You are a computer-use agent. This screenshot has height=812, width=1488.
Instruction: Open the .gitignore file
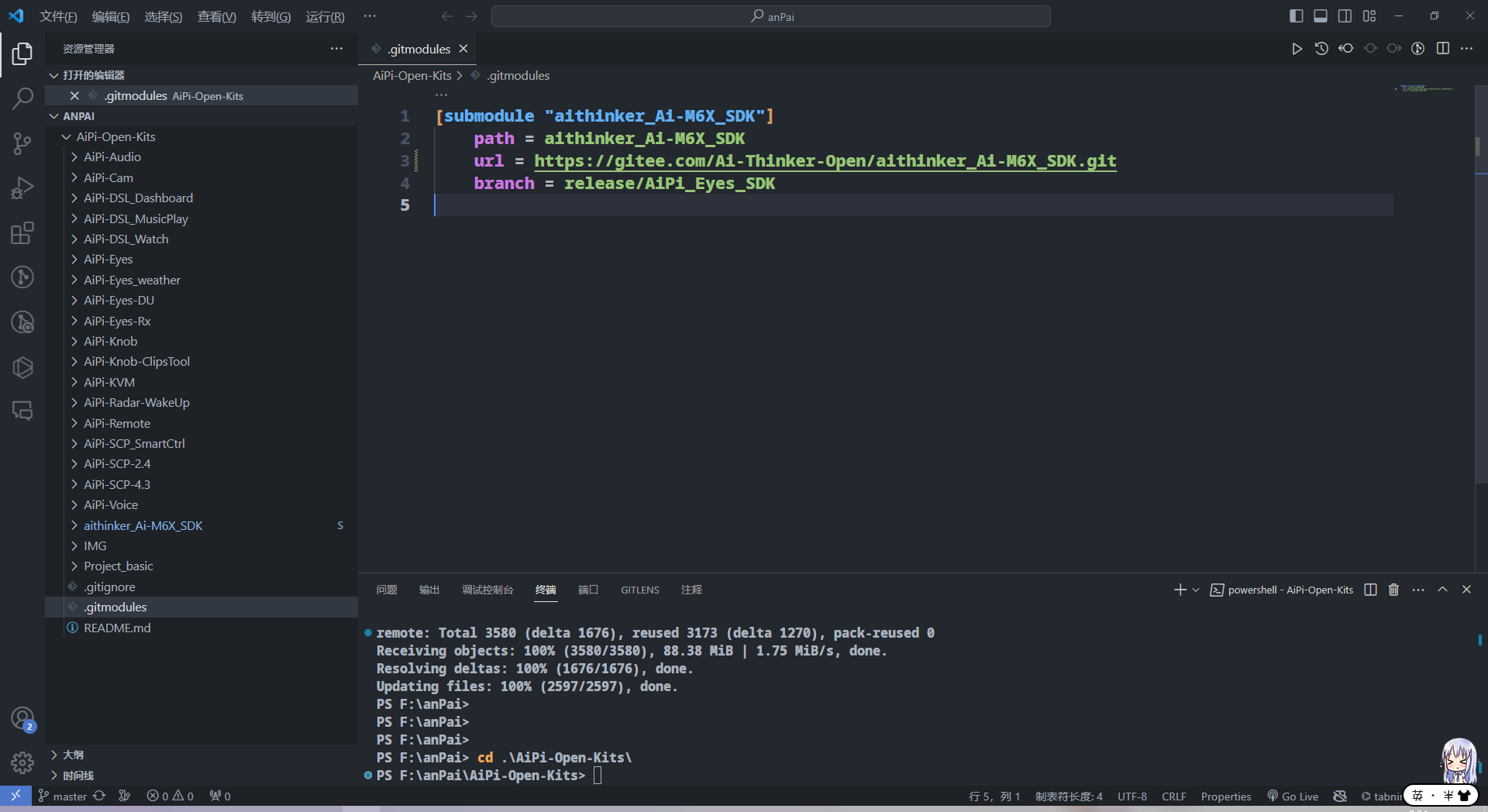(x=201, y=587)
